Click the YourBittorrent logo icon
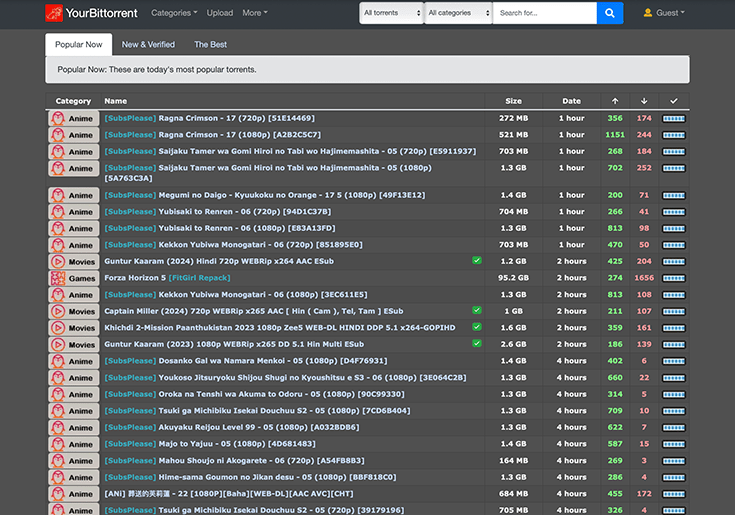The image size is (735, 515). click(x=54, y=13)
